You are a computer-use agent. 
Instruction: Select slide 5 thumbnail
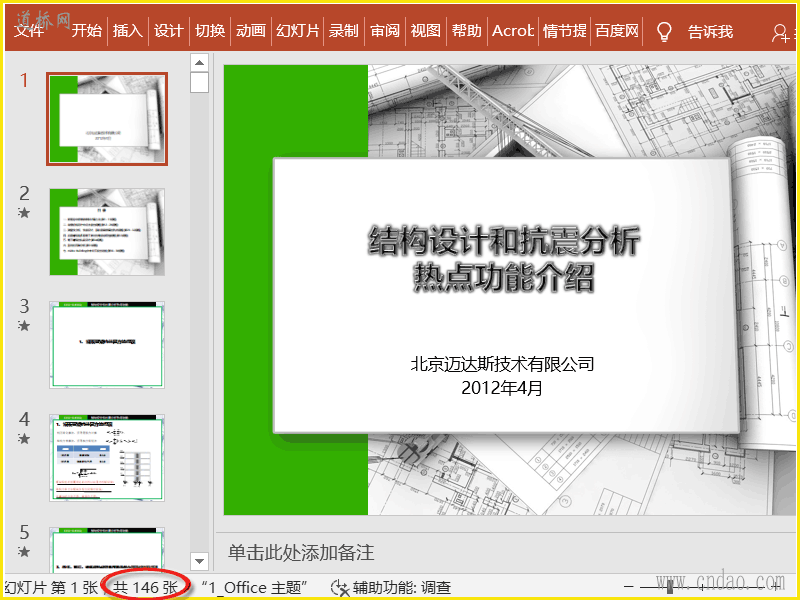coord(107,549)
